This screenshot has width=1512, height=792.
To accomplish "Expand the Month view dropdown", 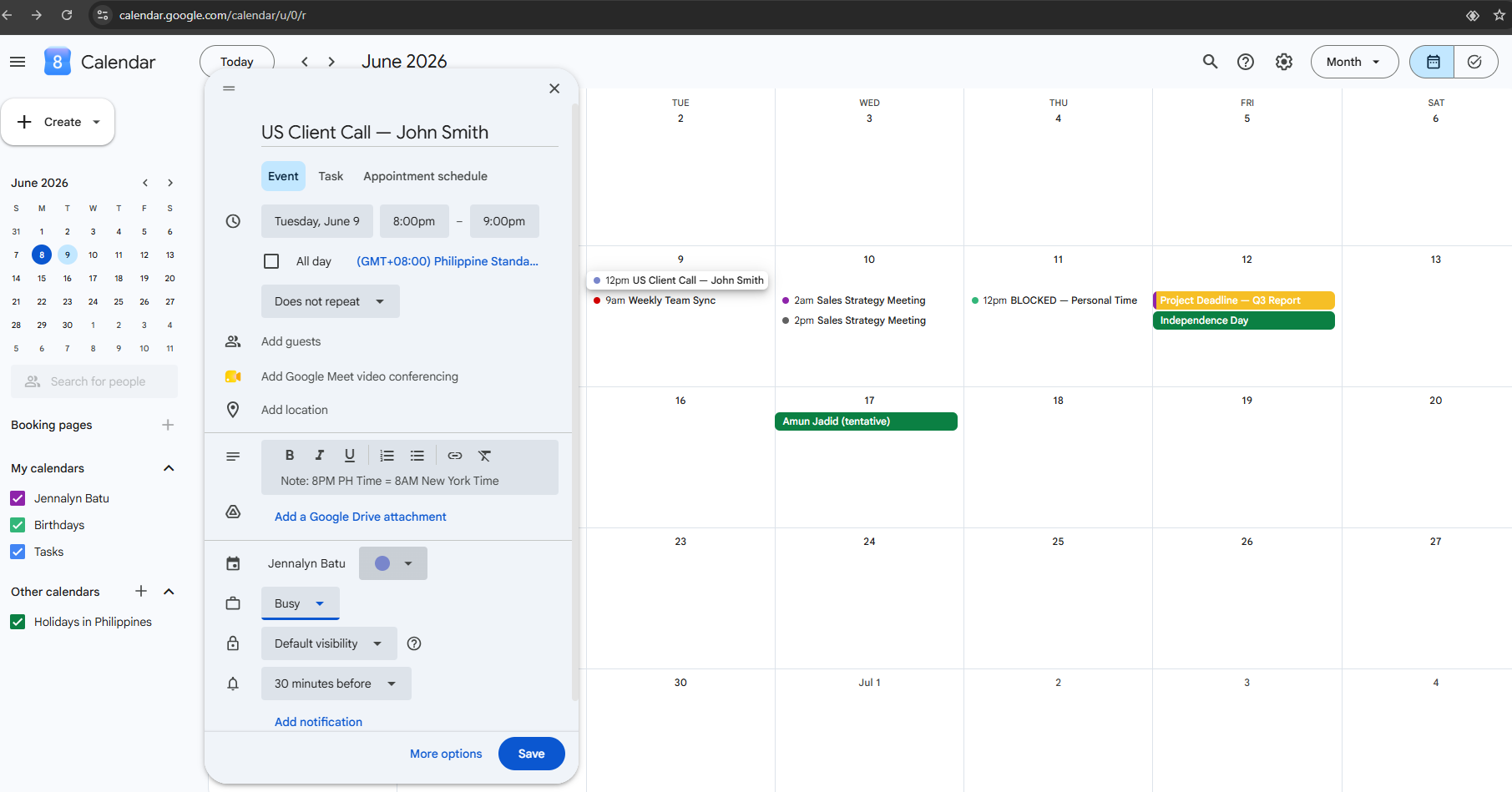I will (1354, 62).
